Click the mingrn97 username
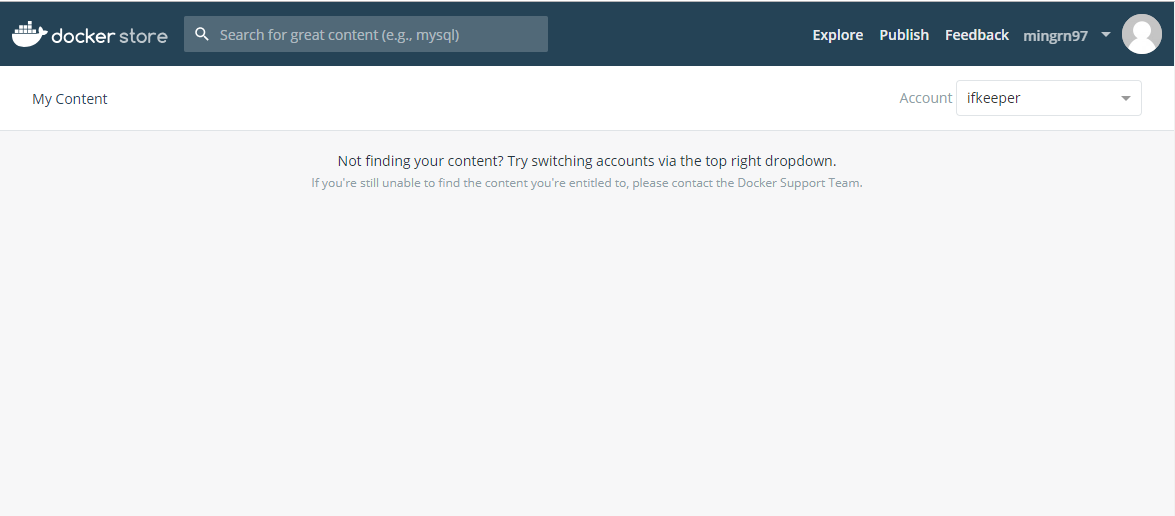 tap(1055, 36)
